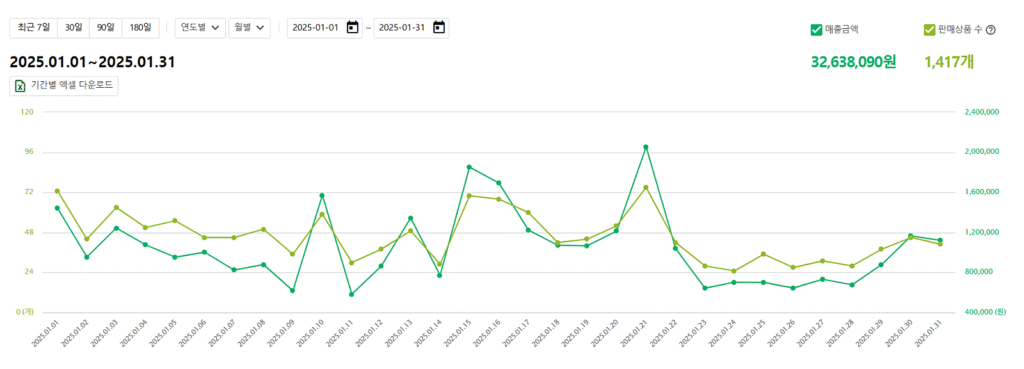Click the 1,600,000 right axis label
1024x369 pixels.
tap(982, 192)
